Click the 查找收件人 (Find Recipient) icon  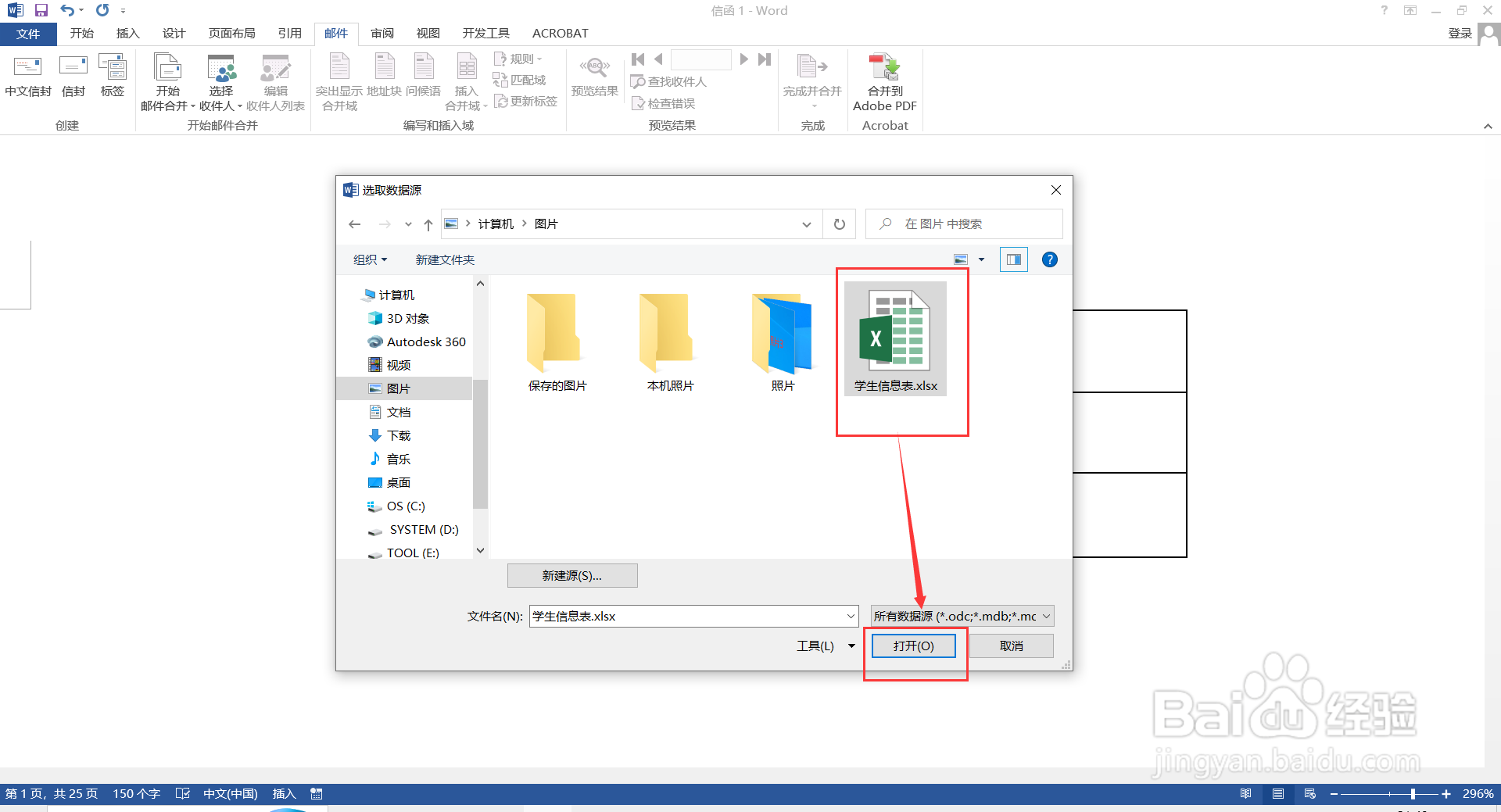tap(669, 81)
